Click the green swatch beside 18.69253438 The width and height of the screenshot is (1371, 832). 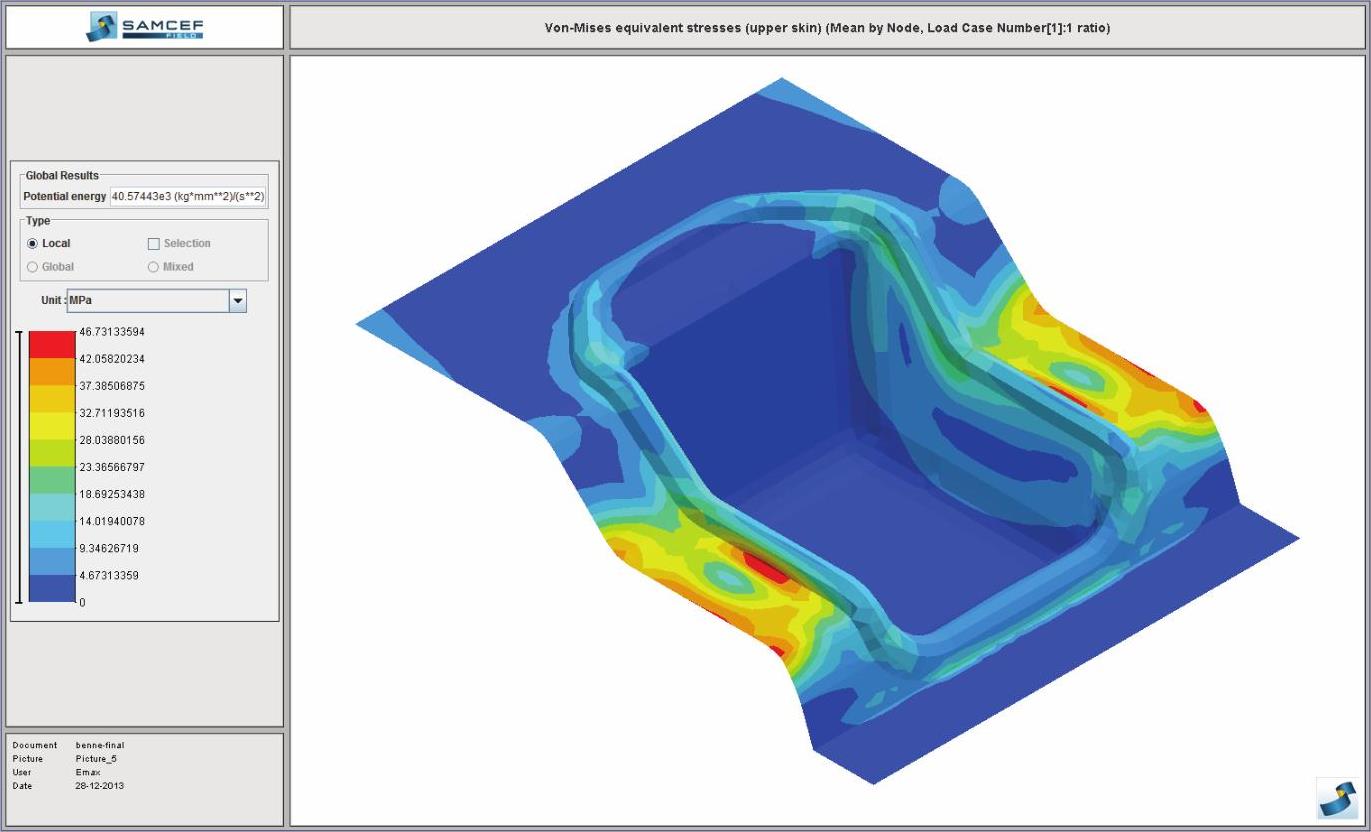click(52, 480)
